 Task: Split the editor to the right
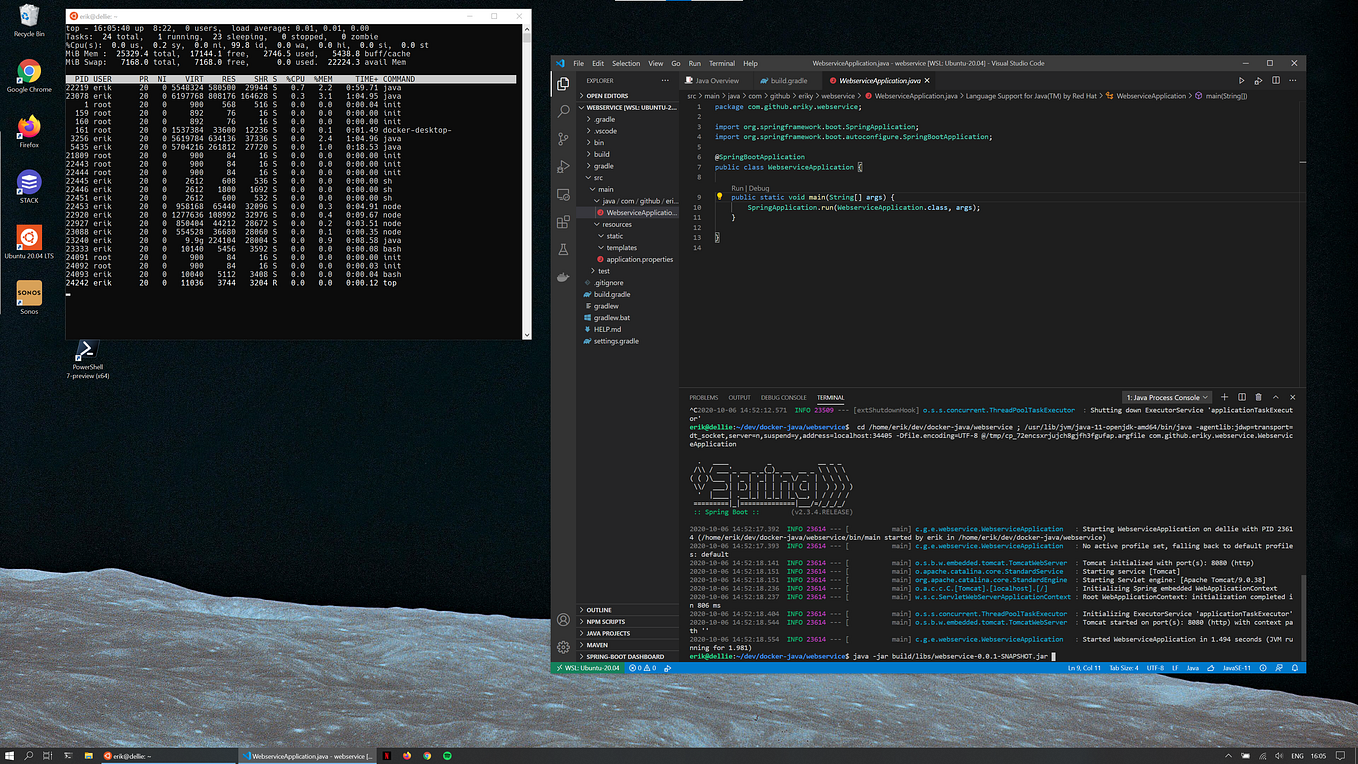click(x=1274, y=80)
